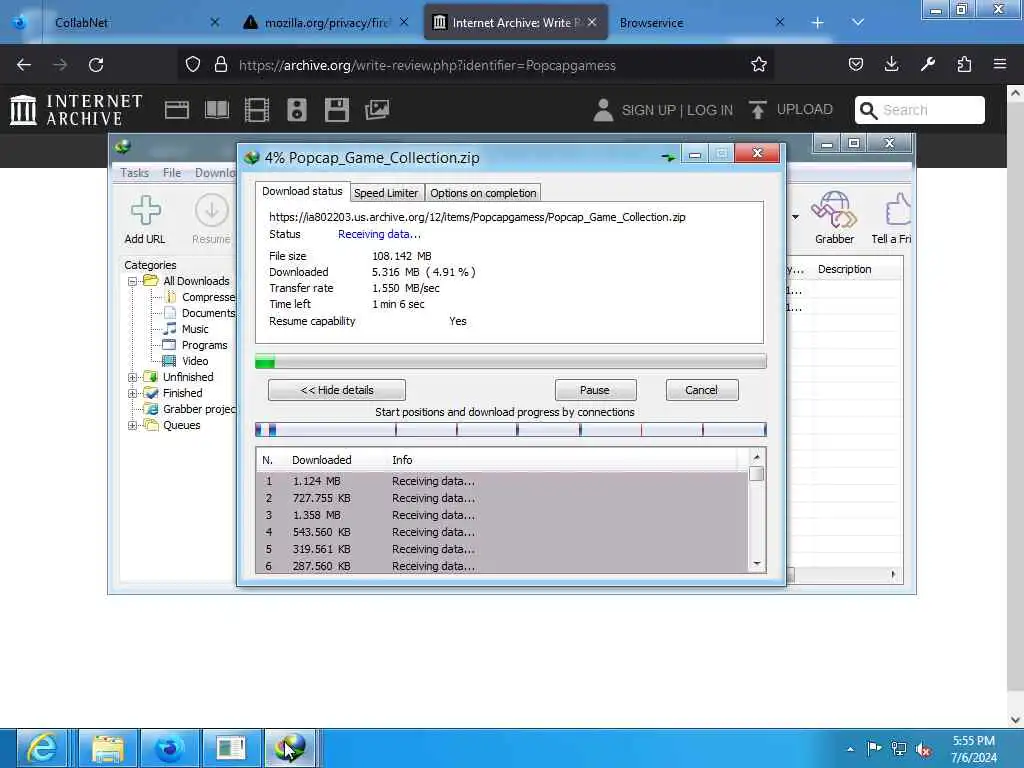Open the Grabber tool in IDM
1024x768 pixels.
point(834,210)
